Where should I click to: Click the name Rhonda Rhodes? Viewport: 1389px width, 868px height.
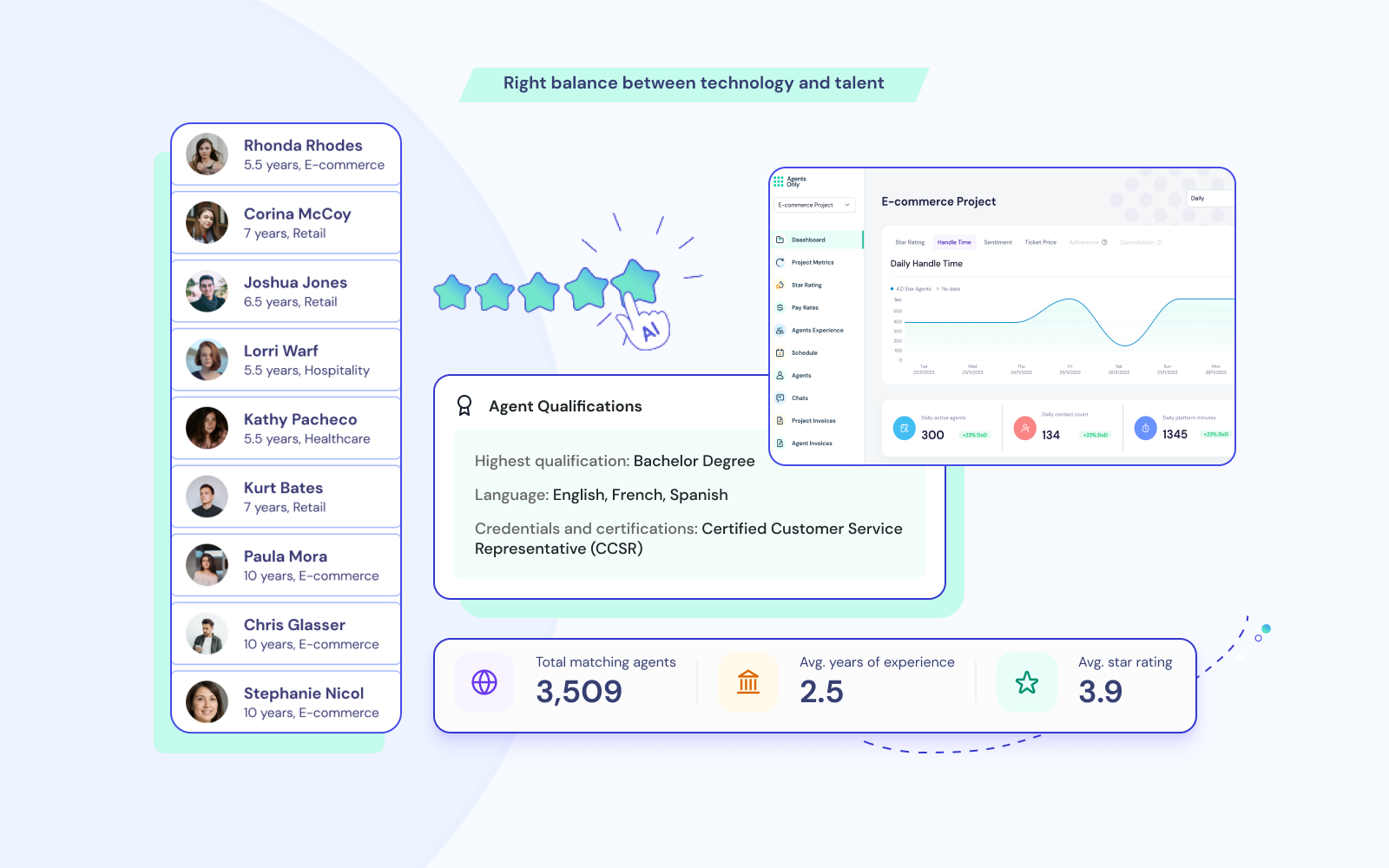303,146
